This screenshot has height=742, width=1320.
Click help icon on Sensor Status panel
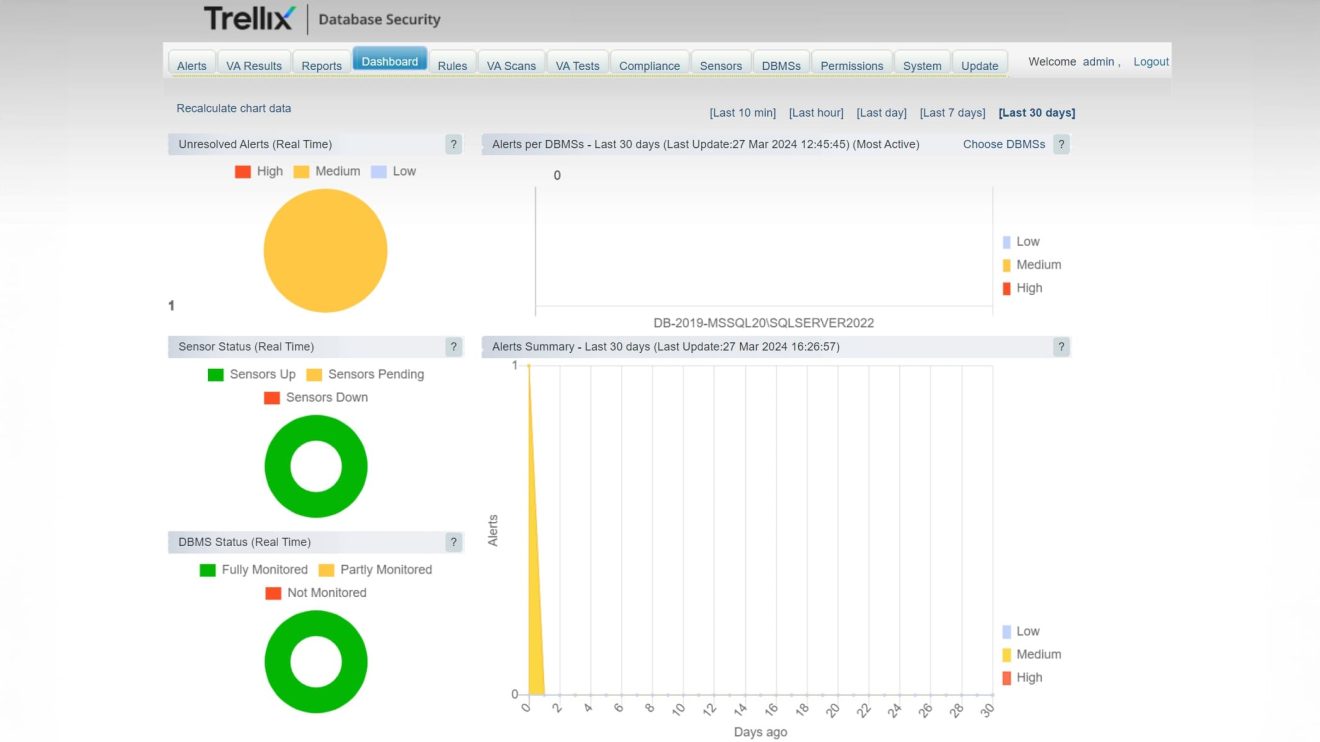tap(453, 347)
